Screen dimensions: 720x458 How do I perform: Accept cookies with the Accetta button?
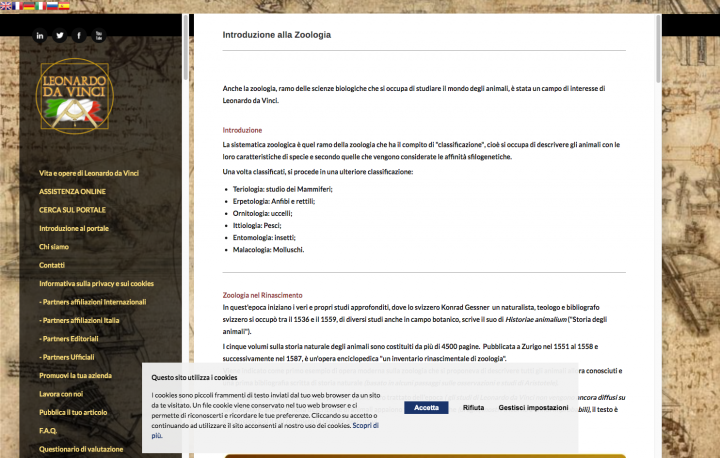click(426, 407)
